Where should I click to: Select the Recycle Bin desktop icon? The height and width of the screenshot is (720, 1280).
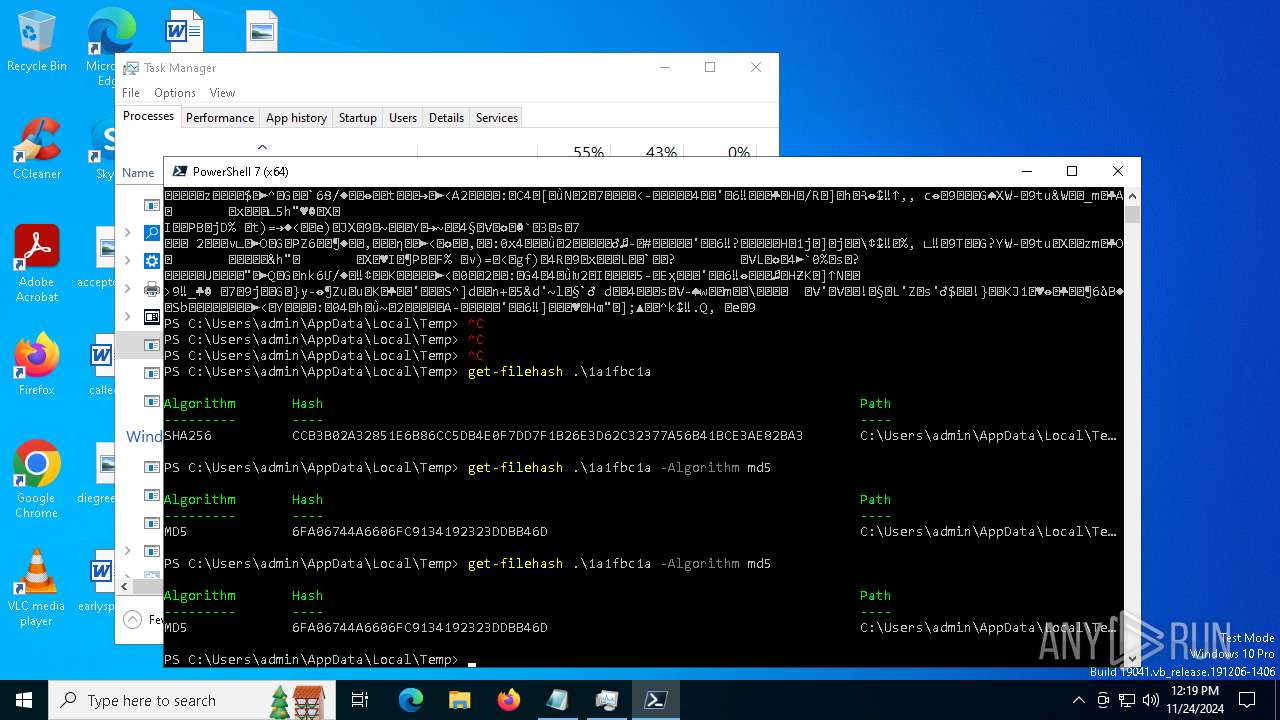tap(37, 41)
